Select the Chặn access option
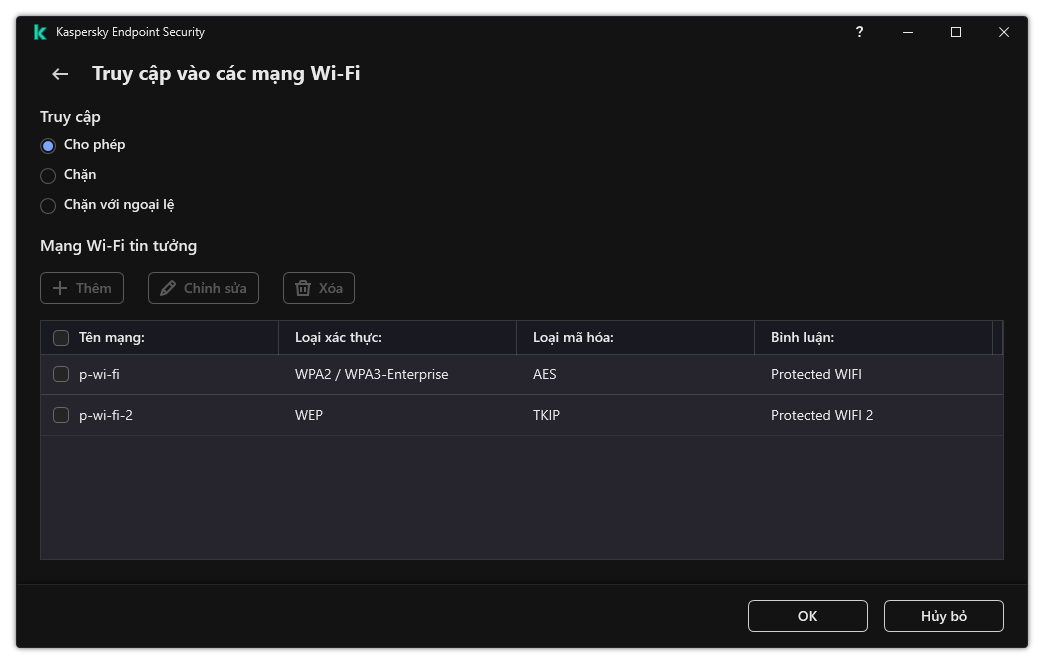Viewport: 1044px width, 664px height. click(48, 175)
